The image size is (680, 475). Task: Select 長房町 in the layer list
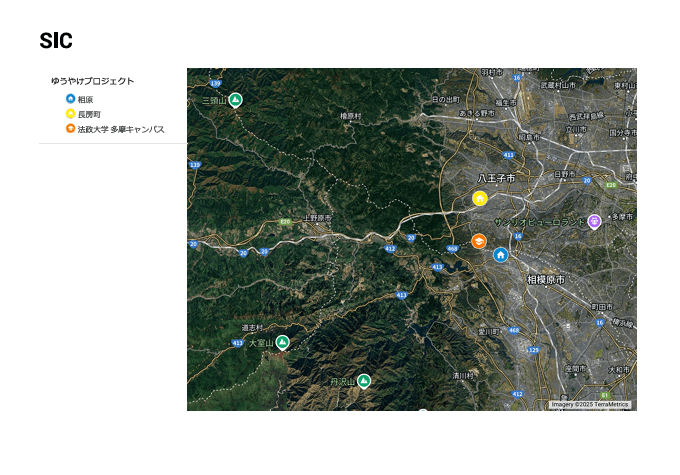point(89,115)
